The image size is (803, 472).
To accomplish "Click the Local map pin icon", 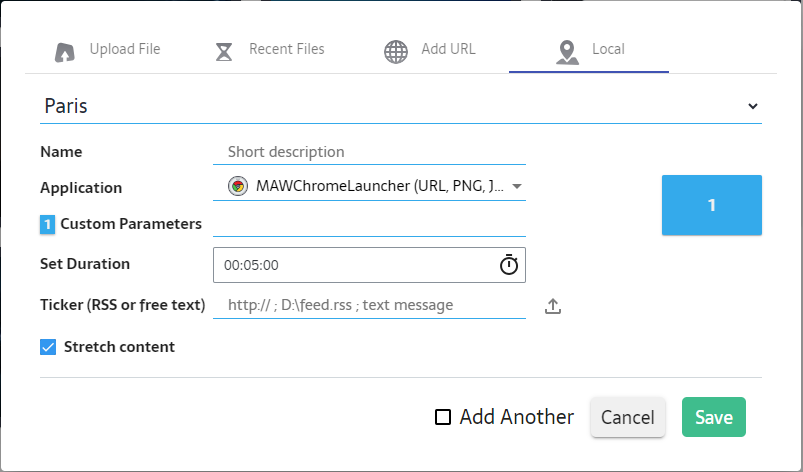I will 568,51.
